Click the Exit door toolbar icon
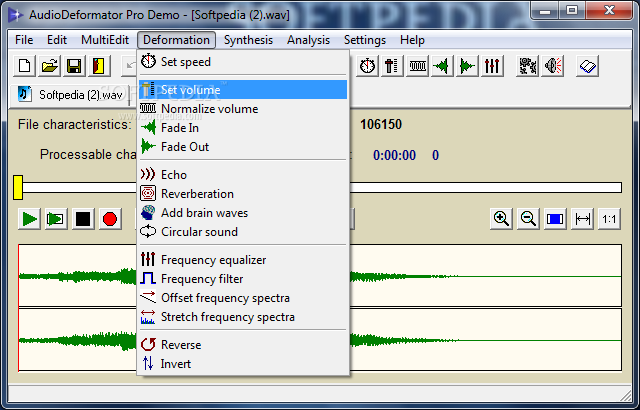Viewport: 640px width, 410px height. [x=99, y=66]
